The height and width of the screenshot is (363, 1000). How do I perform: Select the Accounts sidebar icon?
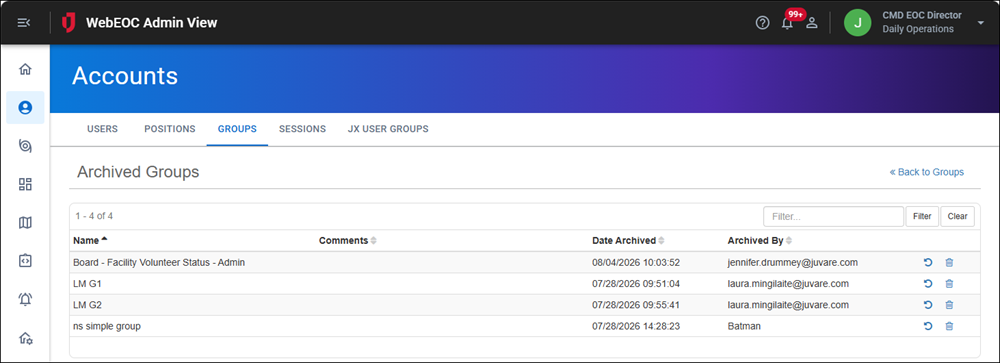[25, 107]
